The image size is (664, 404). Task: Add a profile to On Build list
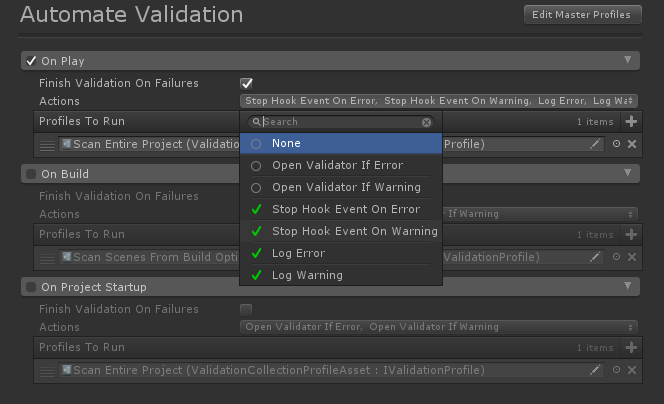coord(631,234)
